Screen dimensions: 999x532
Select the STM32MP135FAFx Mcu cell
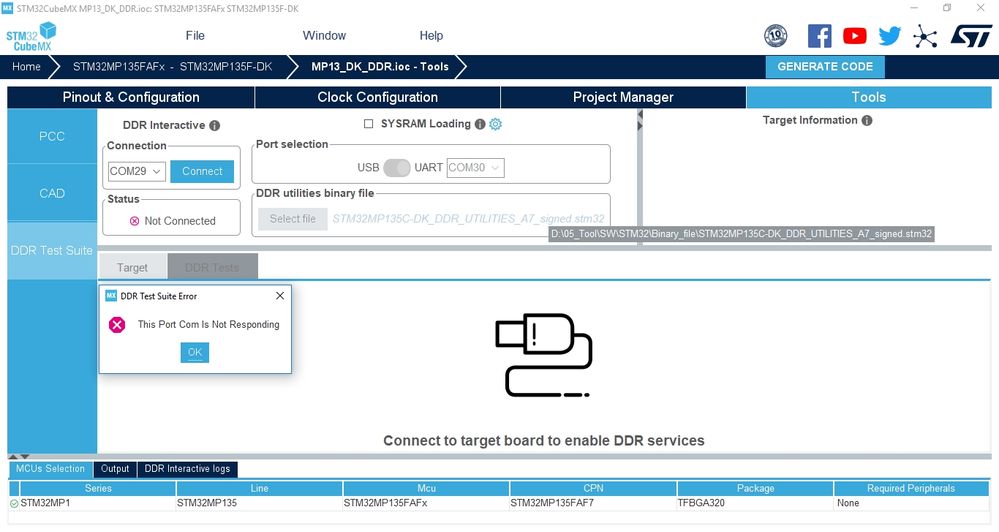click(426, 503)
